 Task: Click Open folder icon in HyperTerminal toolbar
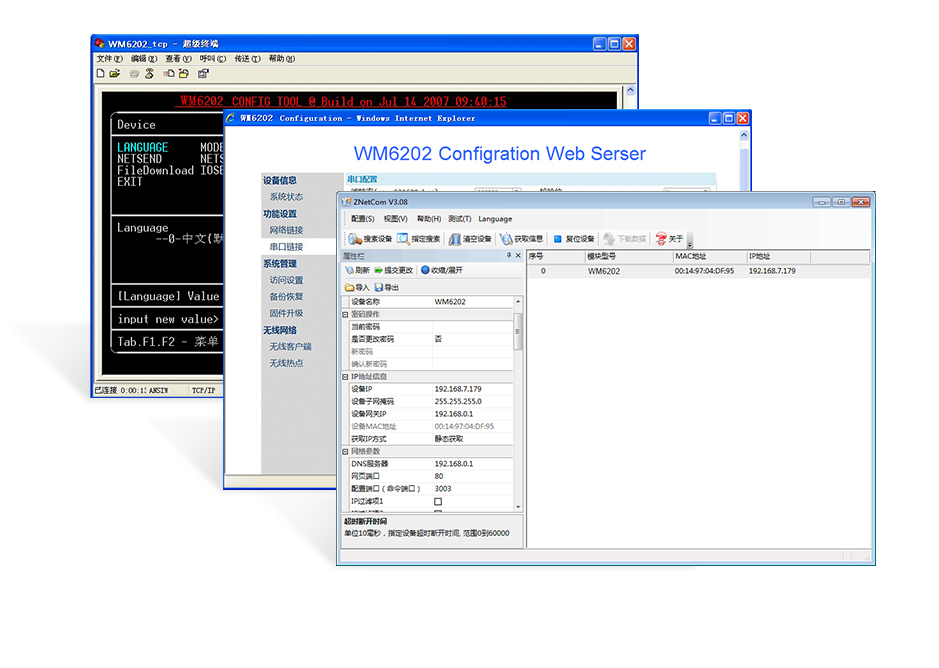click(x=114, y=73)
